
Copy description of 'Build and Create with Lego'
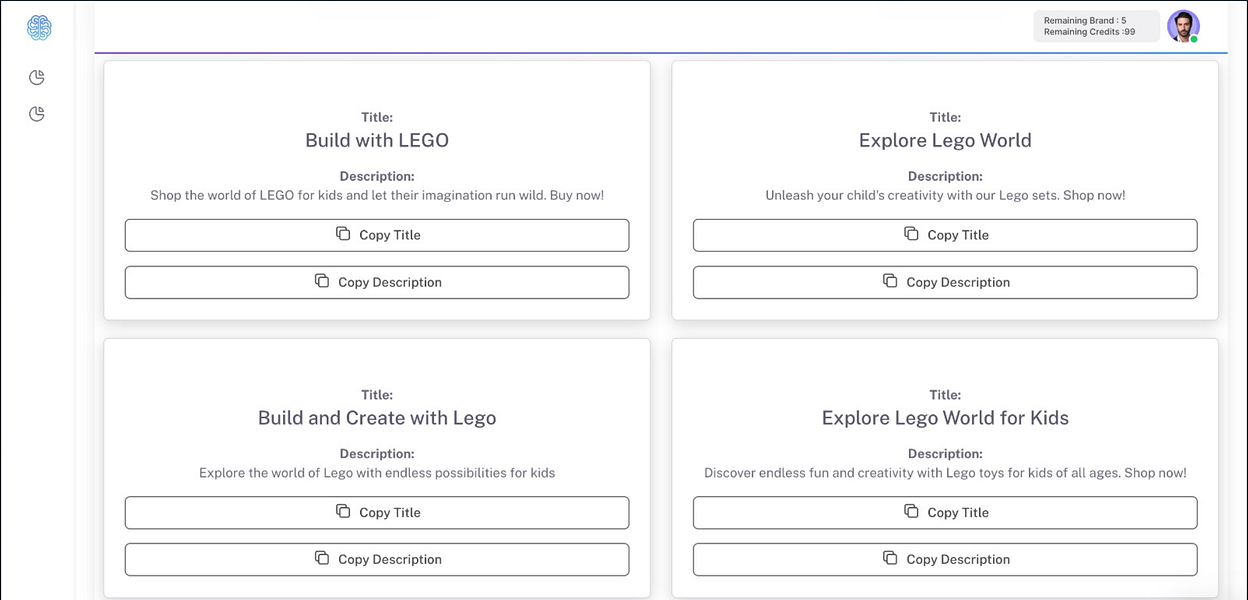pyautogui.click(x=377, y=559)
